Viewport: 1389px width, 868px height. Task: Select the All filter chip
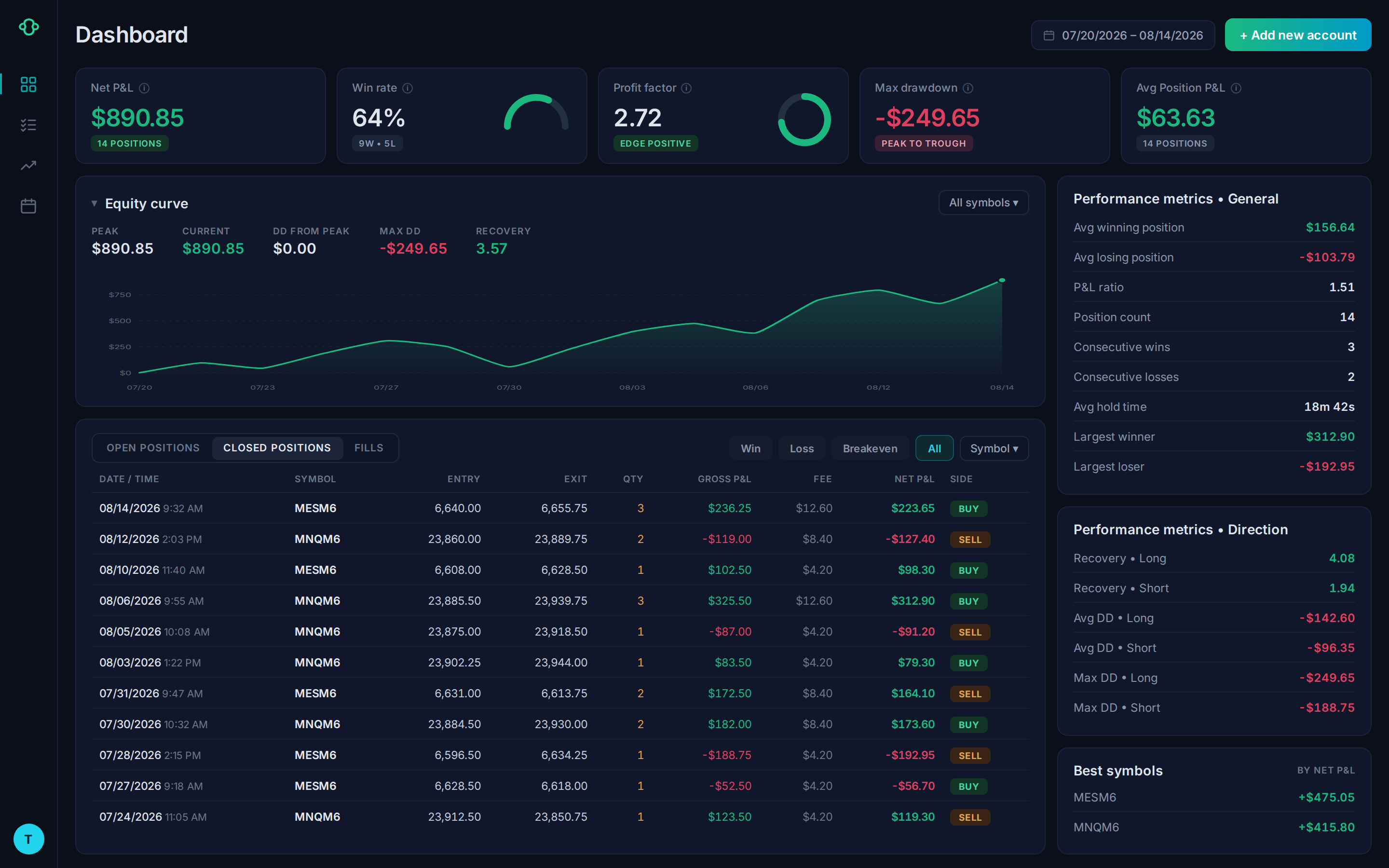pyautogui.click(x=934, y=448)
